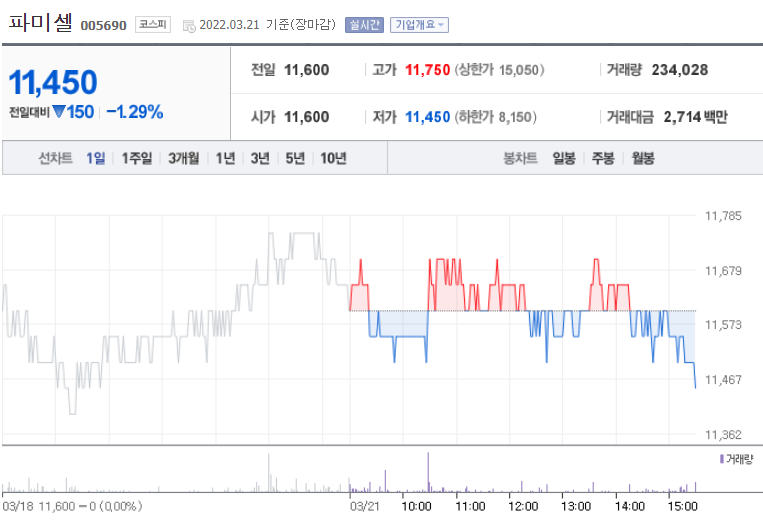Click the 03/18 11,600 previous-day readout

[x=72, y=506]
